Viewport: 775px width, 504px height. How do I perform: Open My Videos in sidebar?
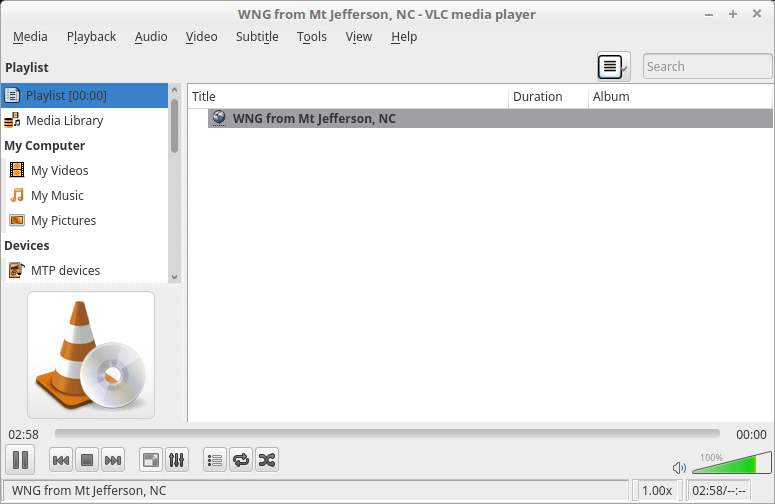click(x=86, y=170)
